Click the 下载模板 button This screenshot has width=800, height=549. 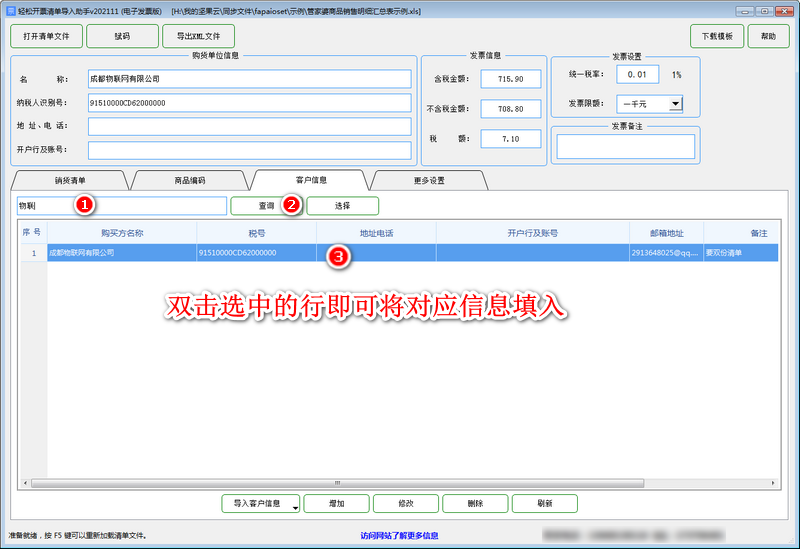(x=717, y=36)
